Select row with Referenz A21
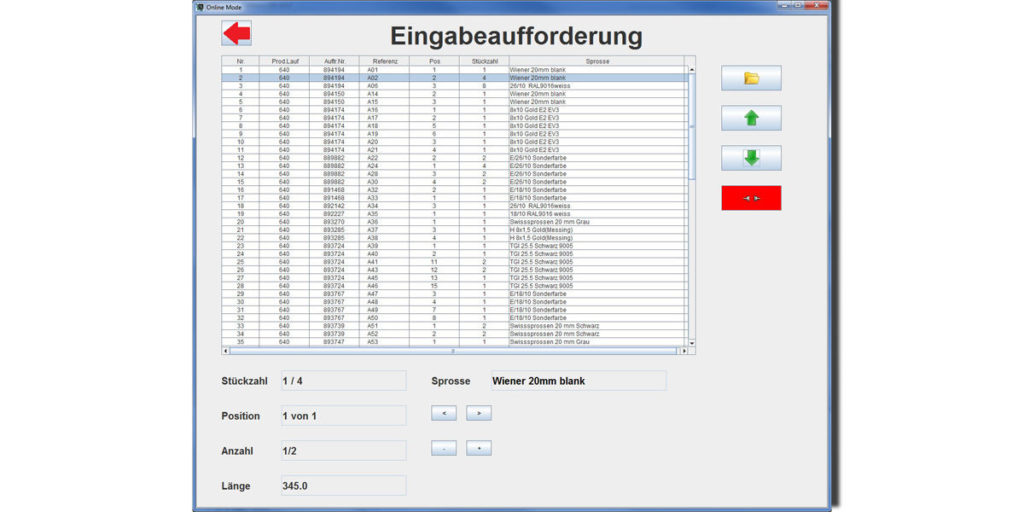 (455, 150)
